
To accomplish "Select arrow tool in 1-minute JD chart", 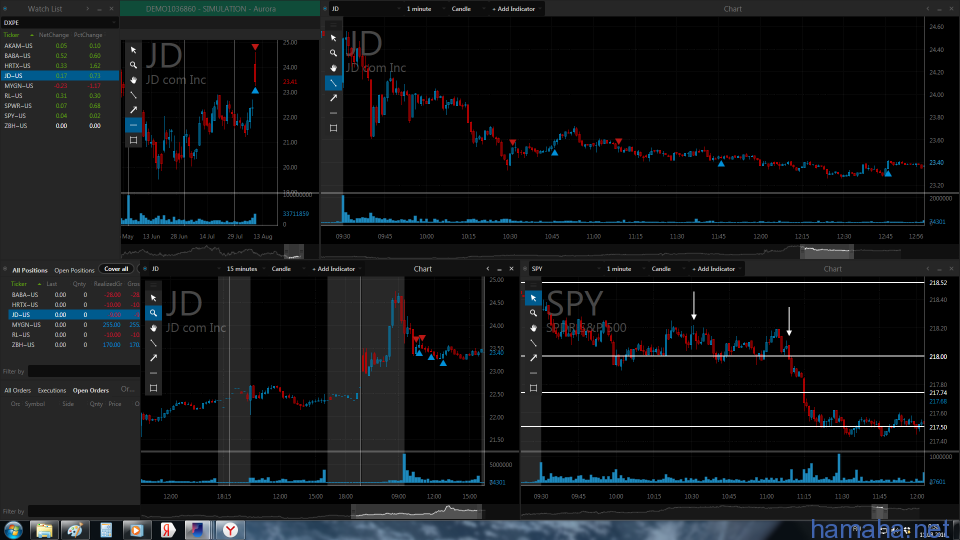I will (x=333, y=98).
